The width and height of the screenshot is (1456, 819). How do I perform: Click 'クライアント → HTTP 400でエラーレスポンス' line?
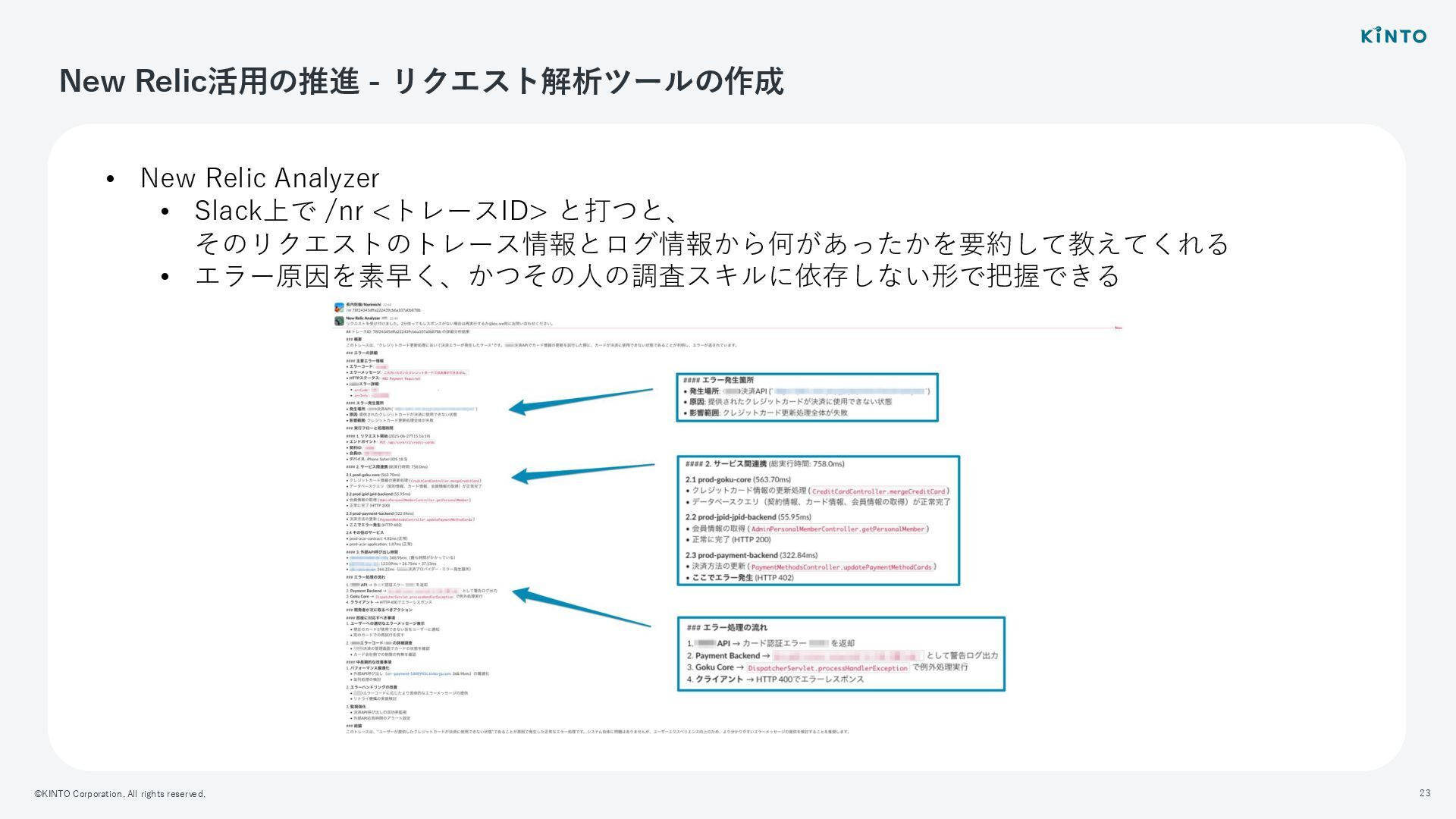click(775, 679)
